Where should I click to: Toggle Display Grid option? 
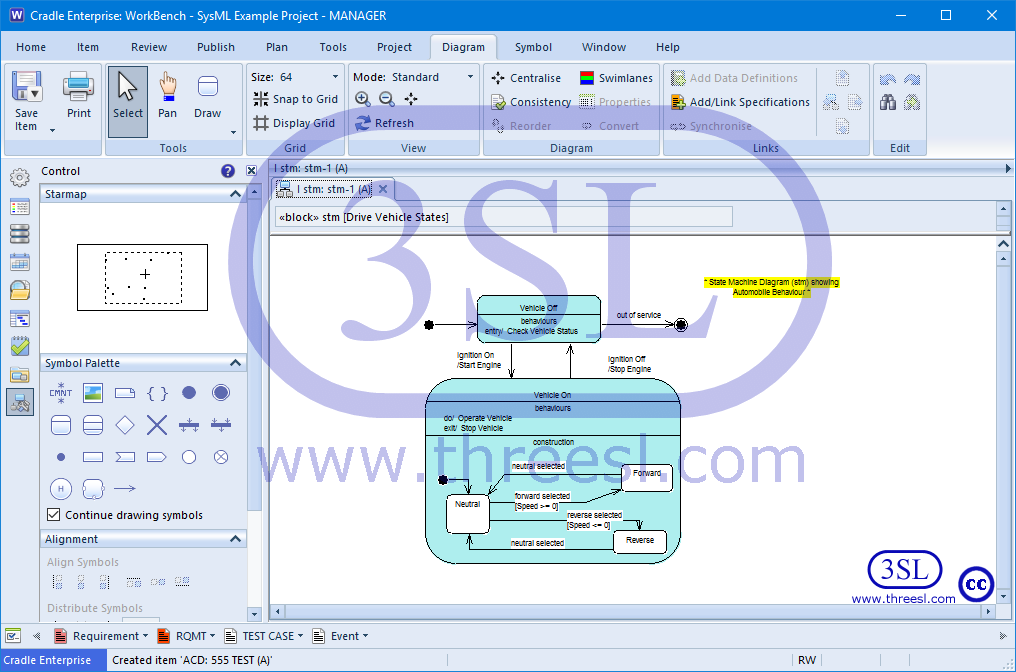(294, 123)
